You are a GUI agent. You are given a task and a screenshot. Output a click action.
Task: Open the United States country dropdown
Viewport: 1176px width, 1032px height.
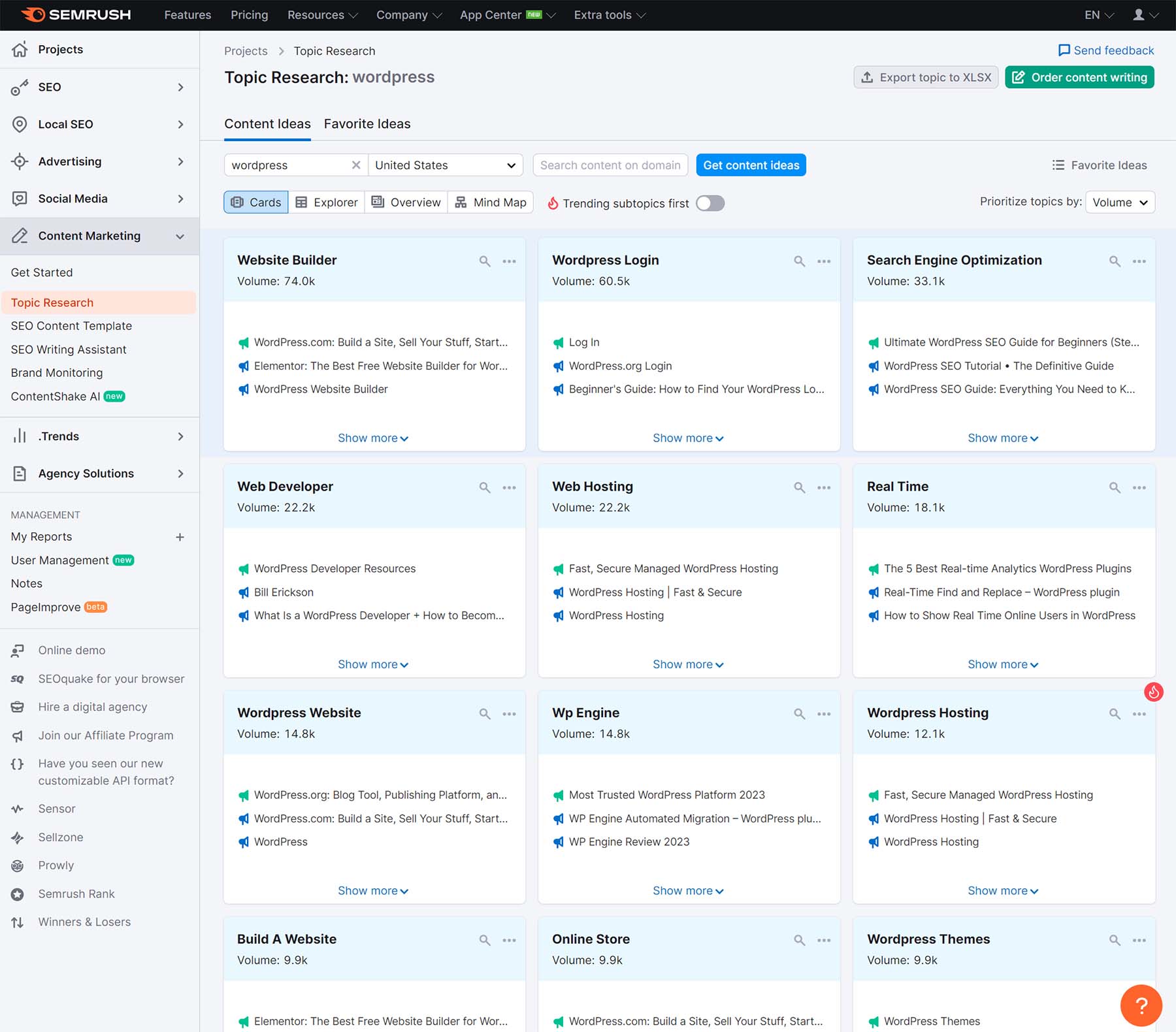click(x=445, y=165)
